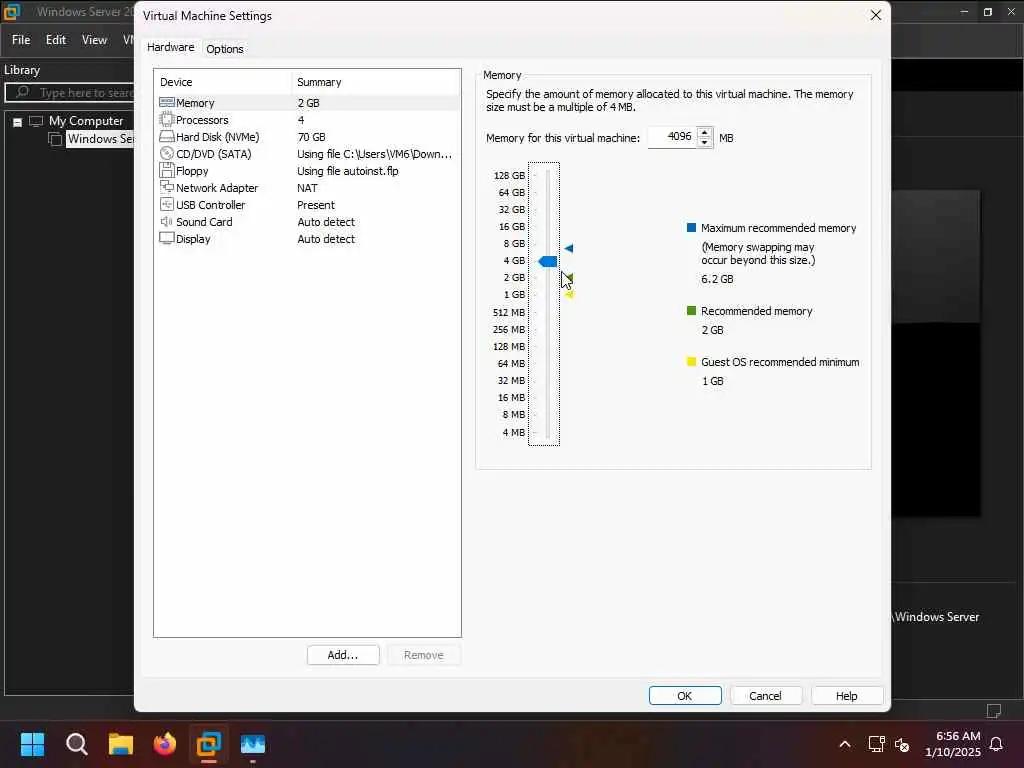
Task: Open the blue monitoring app in taskbar
Action: 253,744
